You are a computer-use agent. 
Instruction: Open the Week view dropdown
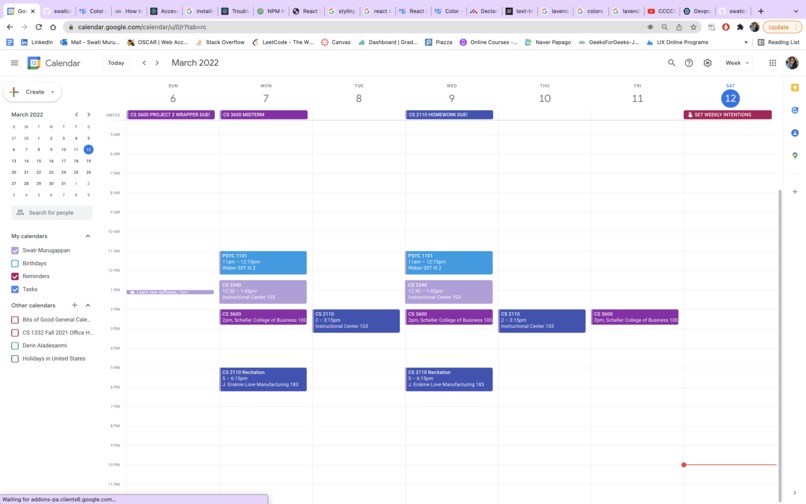pos(737,63)
